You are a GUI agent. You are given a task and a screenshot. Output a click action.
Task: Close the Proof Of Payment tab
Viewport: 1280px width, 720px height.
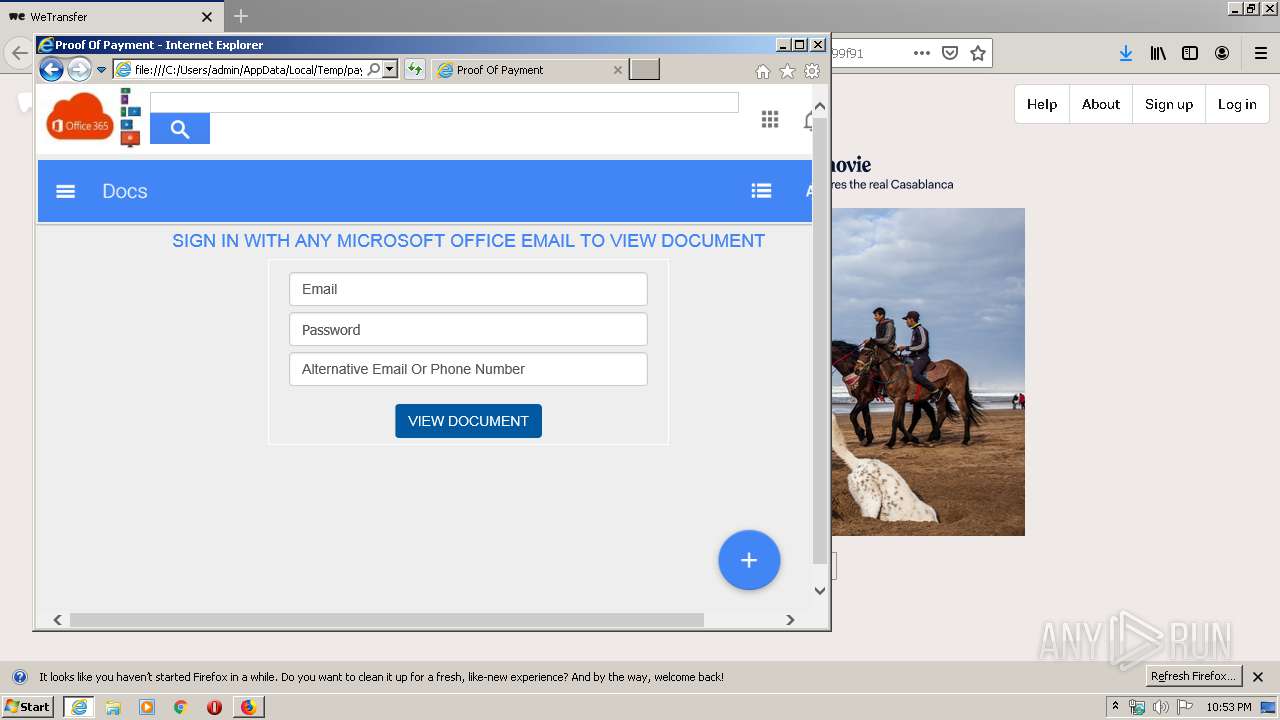pyautogui.click(x=617, y=70)
